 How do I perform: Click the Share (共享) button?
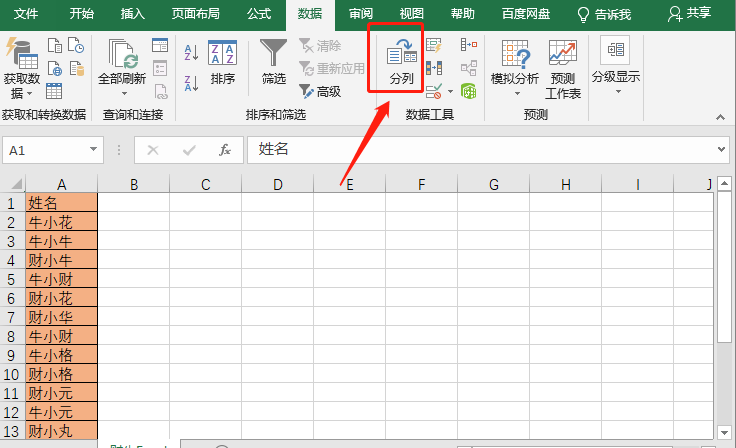(x=691, y=13)
